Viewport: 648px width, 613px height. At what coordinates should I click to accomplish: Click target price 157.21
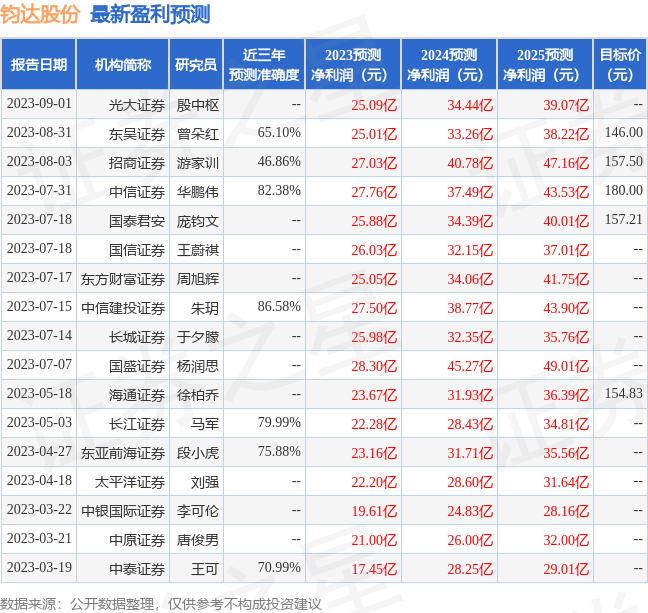[x=624, y=219]
